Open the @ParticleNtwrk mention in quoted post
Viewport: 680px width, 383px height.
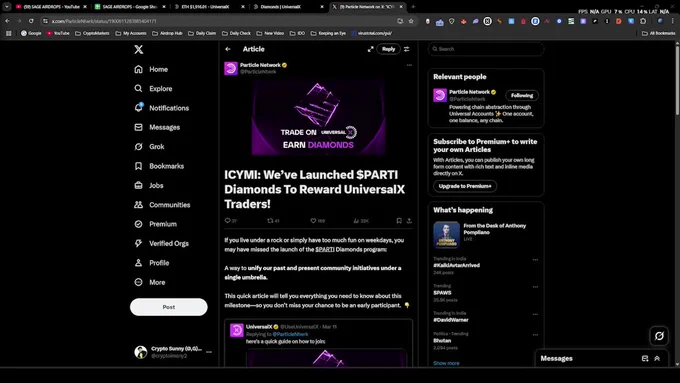[290, 334]
